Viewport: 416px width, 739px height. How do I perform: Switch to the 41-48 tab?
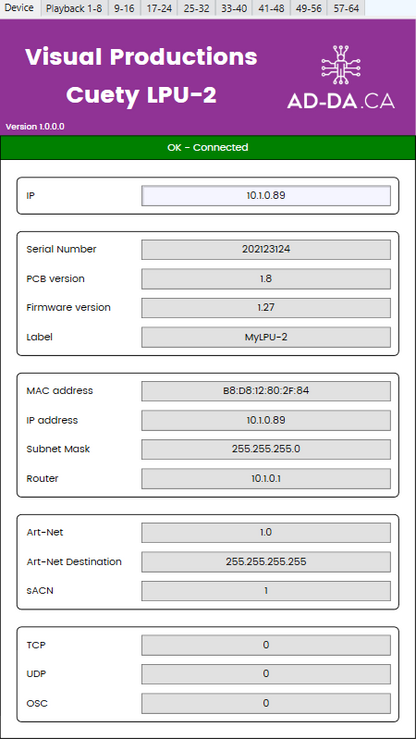tap(271, 9)
